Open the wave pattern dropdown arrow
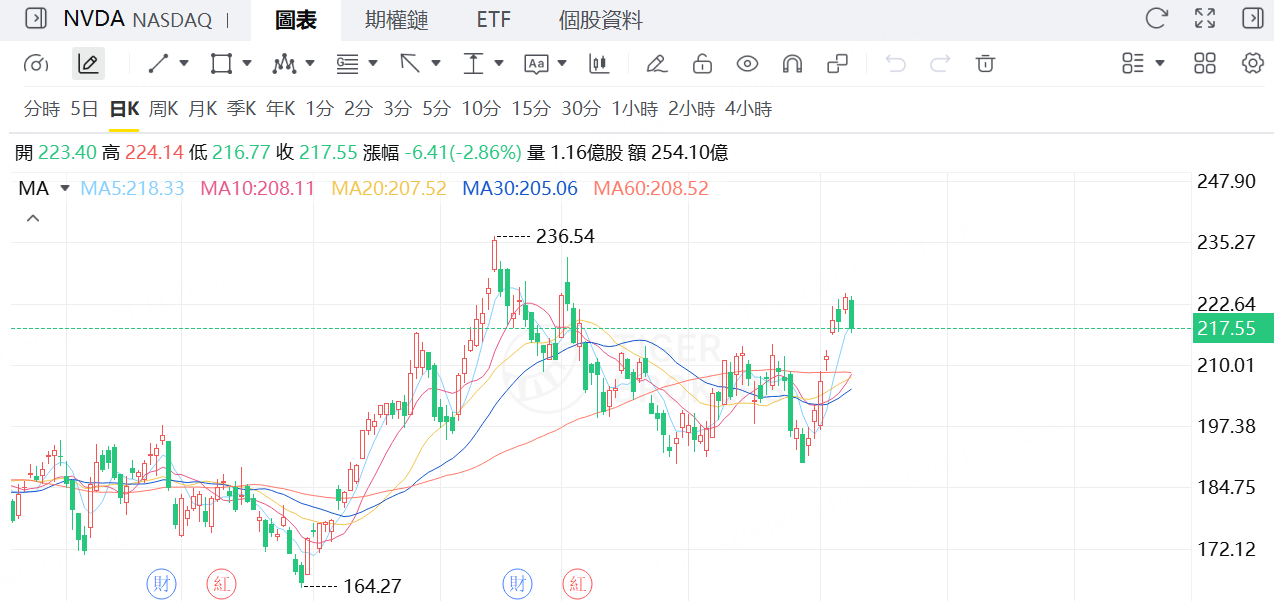Viewport: 1274px width, 602px height. (310, 63)
